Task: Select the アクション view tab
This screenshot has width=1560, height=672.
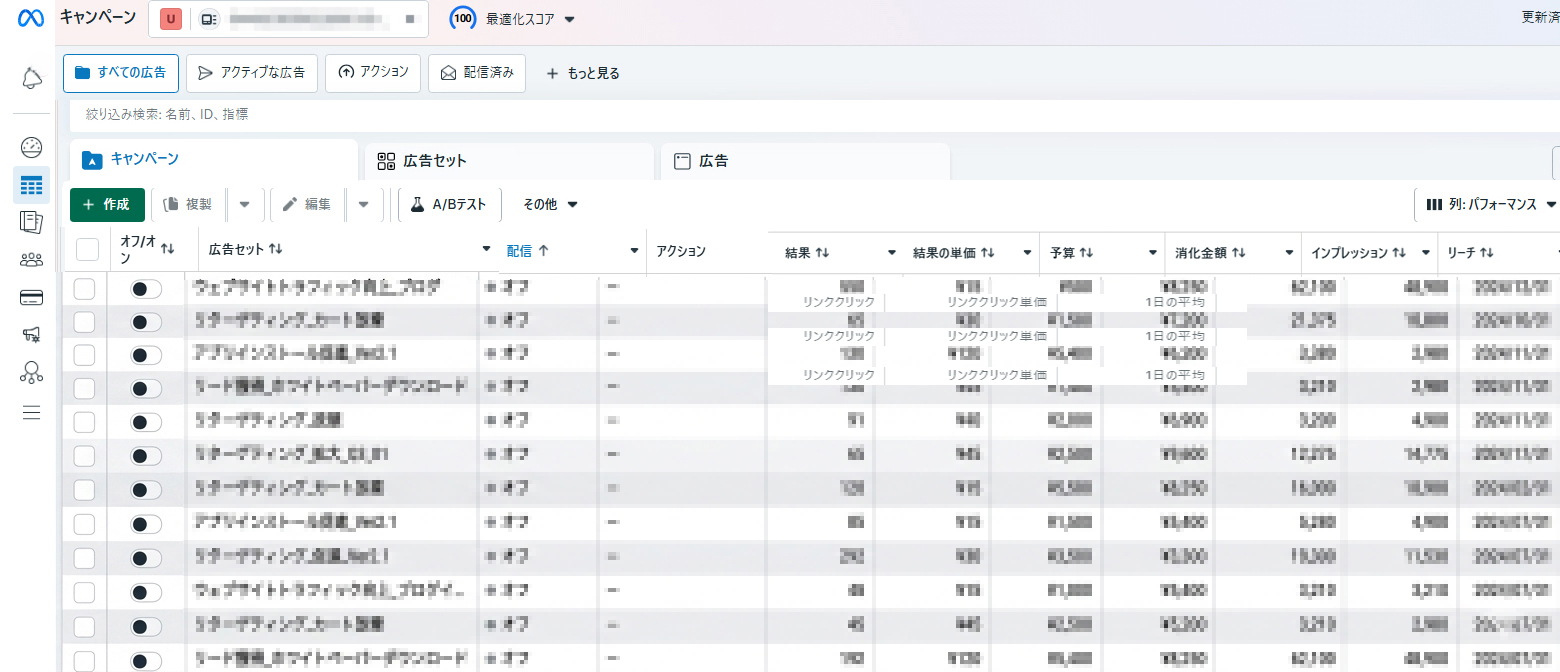Action: 373,73
